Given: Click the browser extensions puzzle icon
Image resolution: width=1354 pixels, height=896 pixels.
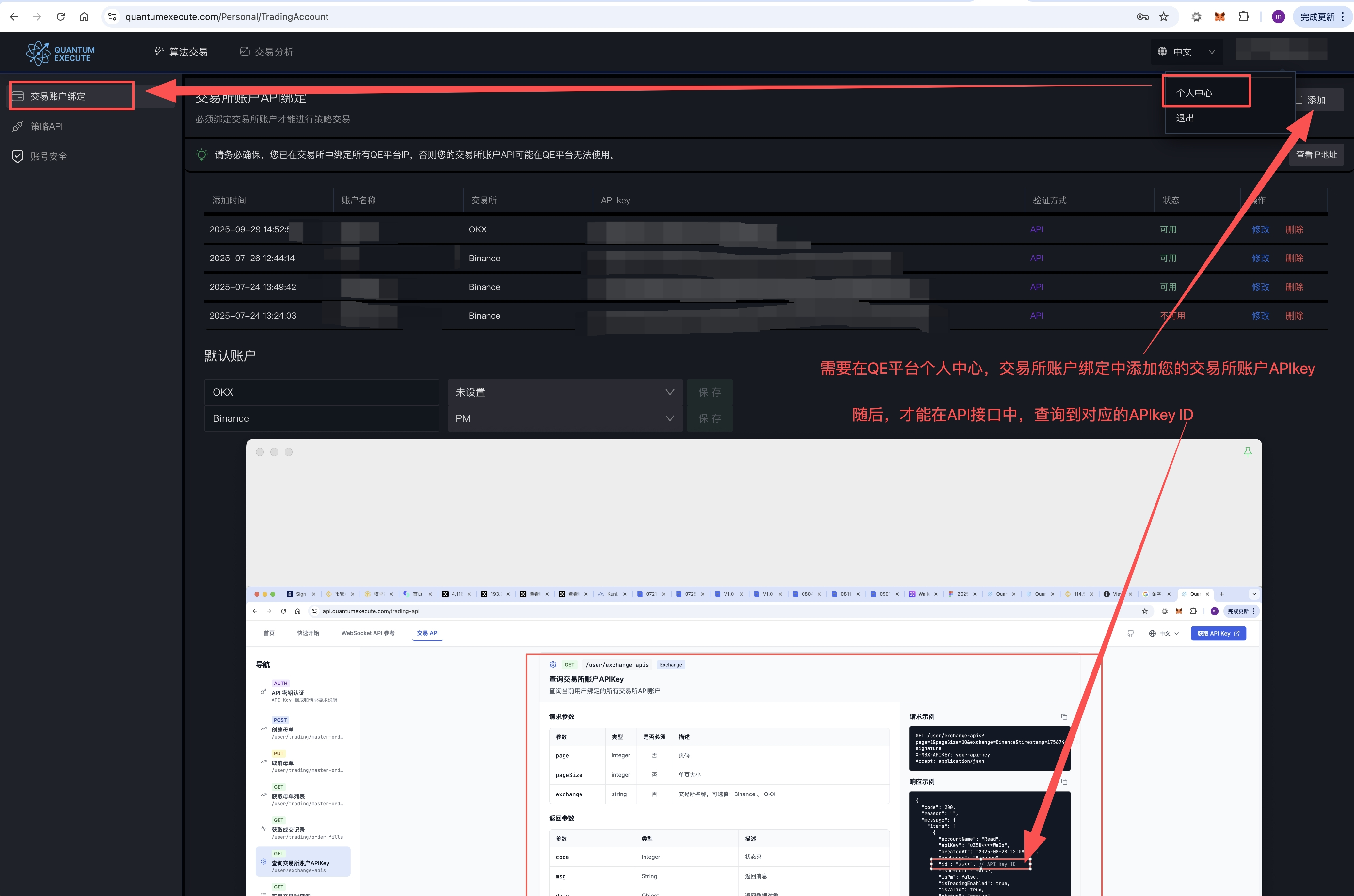Looking at the screenshot, I should click(1244, 17).
